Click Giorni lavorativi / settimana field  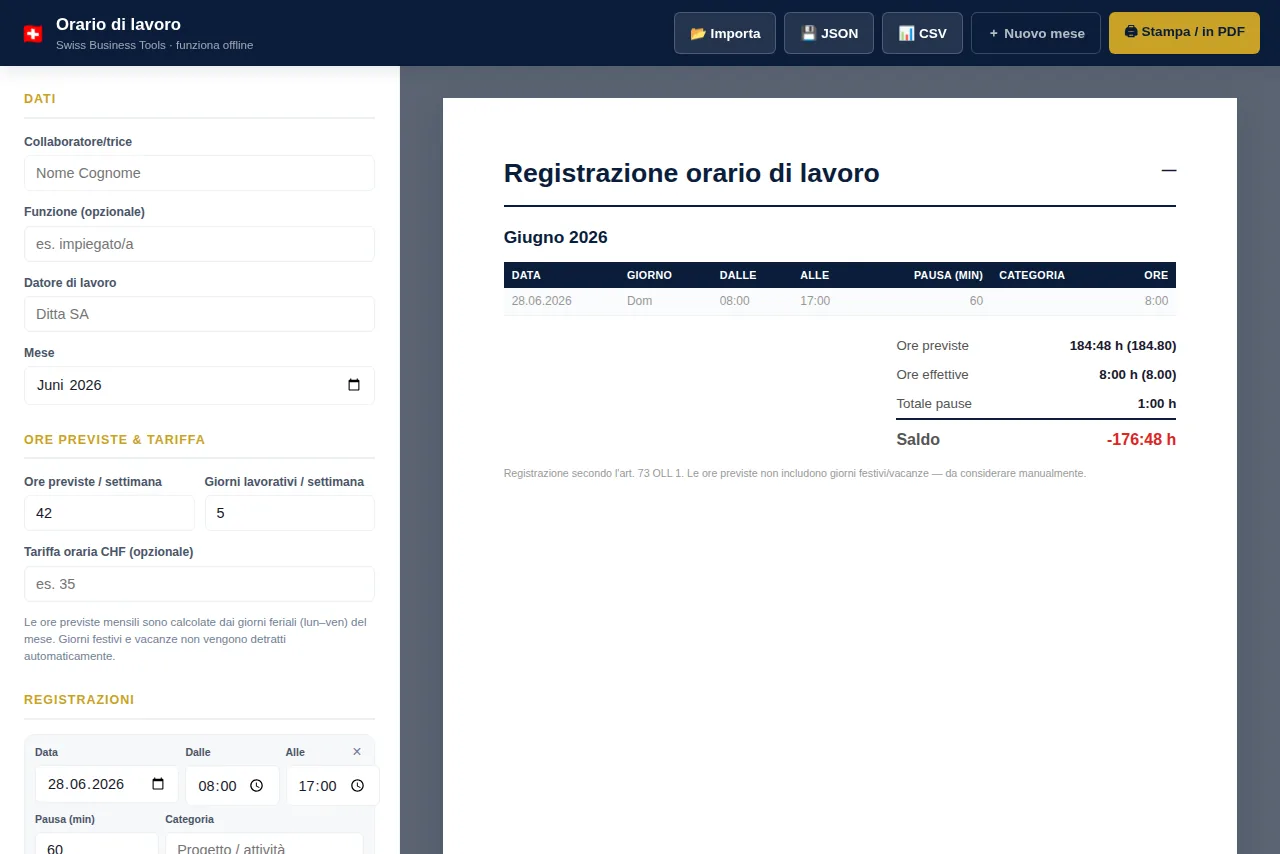290,513
